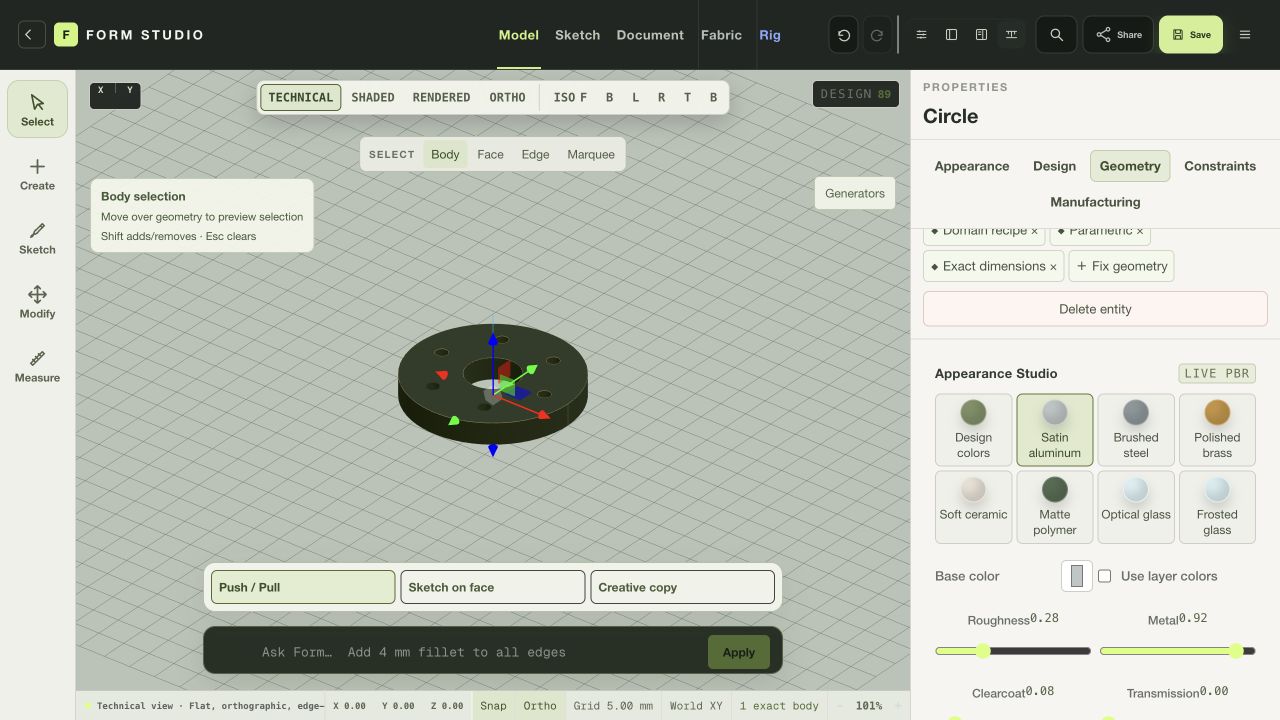
Task: Open the Generators panel
Action: [x=855, y=193]
